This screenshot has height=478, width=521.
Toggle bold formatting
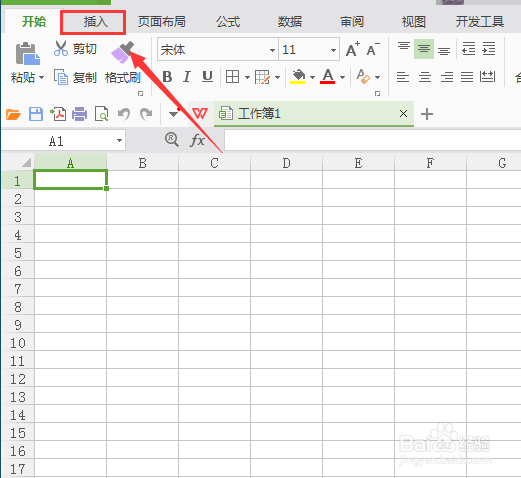(167, 77)
